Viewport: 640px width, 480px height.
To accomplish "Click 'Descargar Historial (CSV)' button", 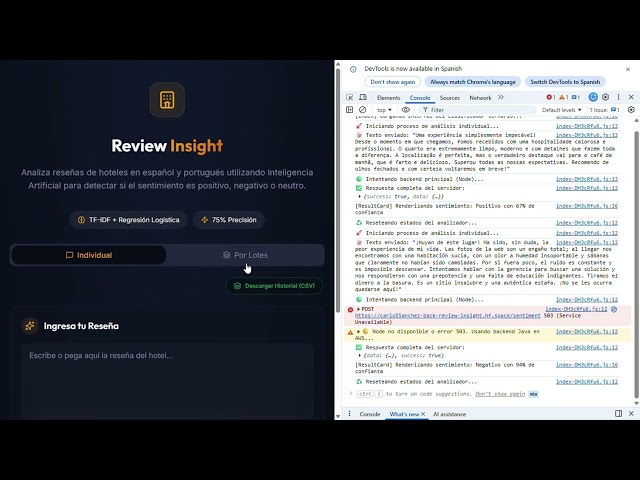I will (x=274, y=286).
